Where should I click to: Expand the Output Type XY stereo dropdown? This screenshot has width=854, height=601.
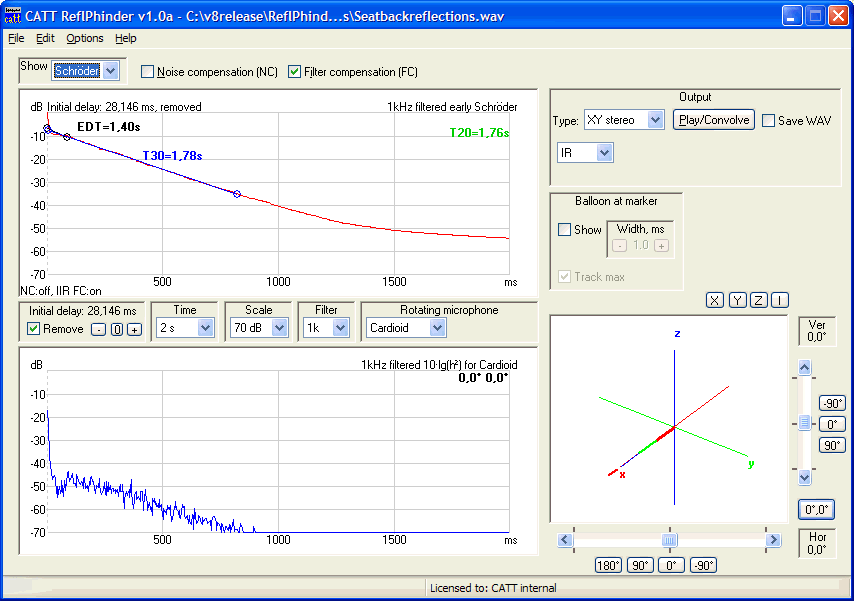(655, 120)
